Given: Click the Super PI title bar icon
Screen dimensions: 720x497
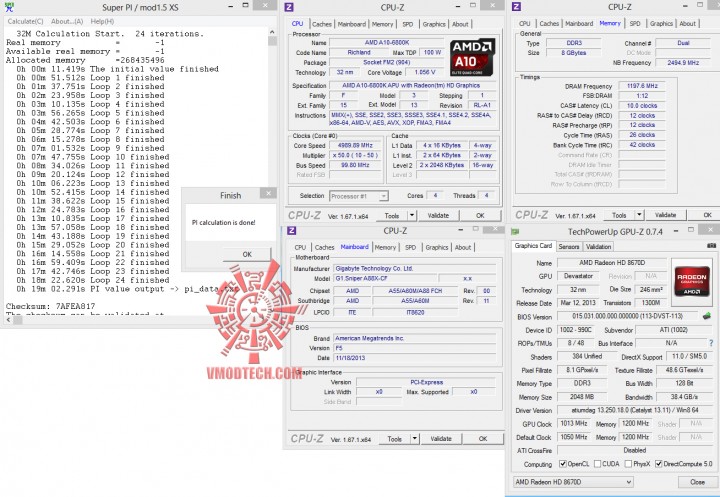Looking at the screenshot, I should 9,6.
